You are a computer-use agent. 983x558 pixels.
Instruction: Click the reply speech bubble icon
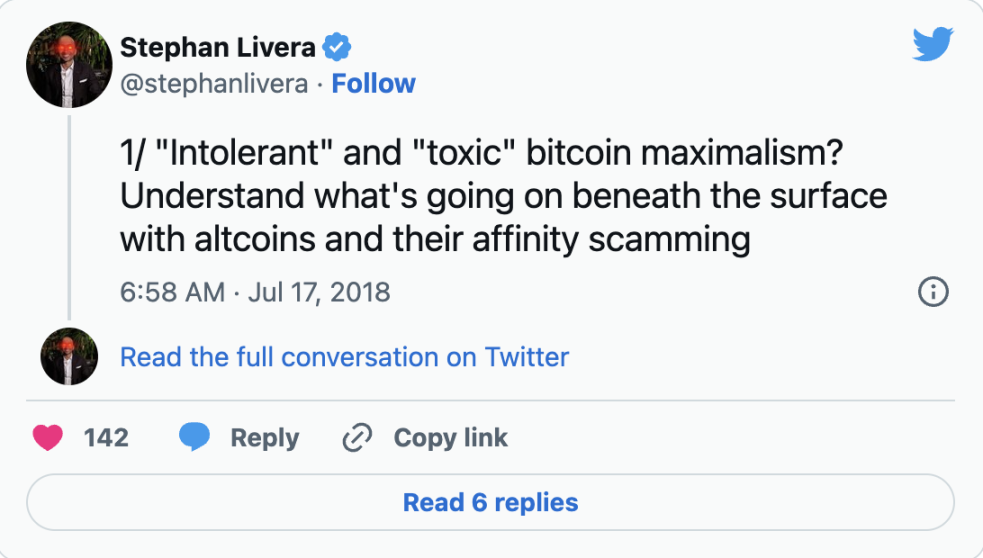point(195,438)
